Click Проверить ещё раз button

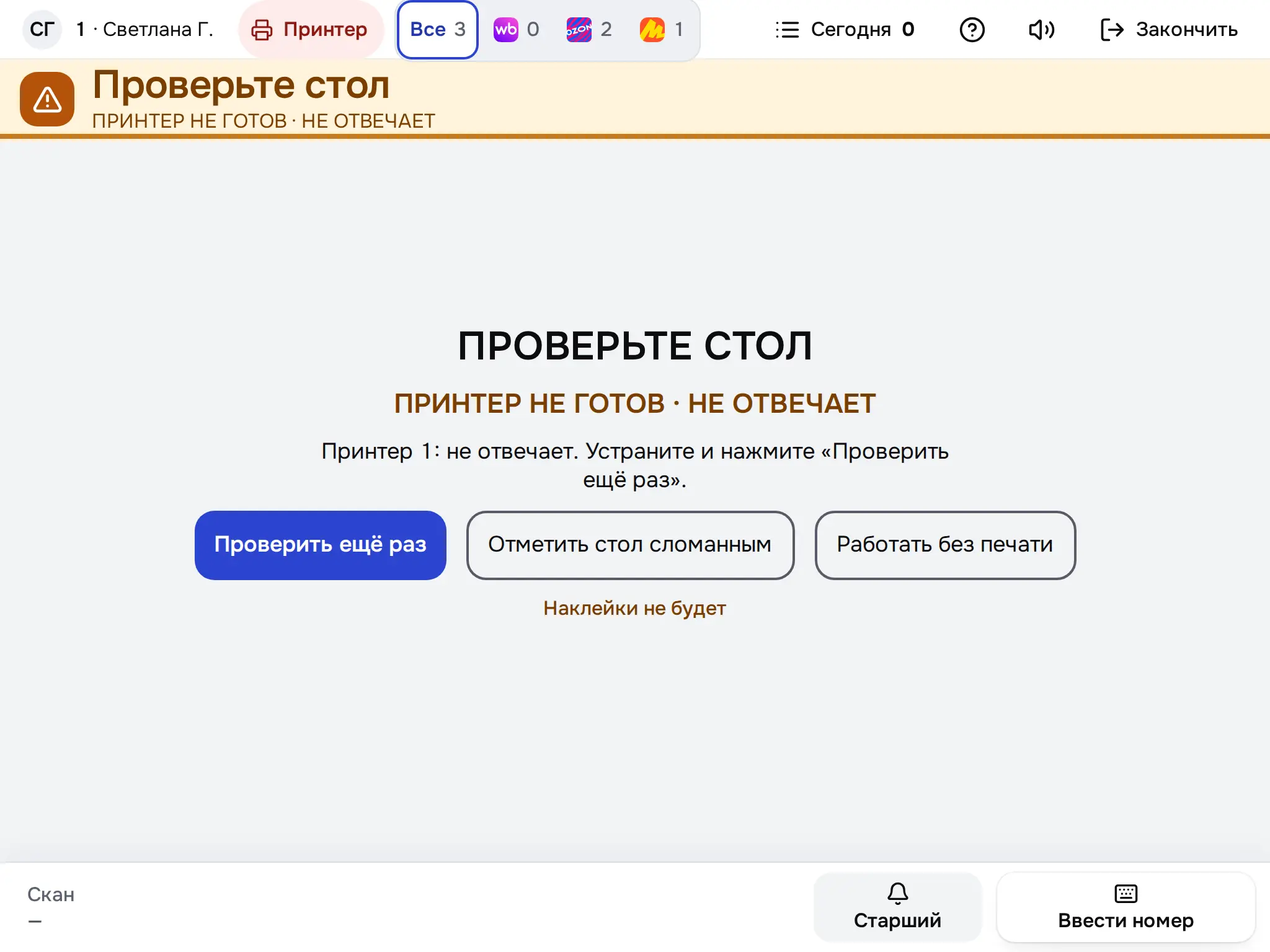tap(321, 545)
